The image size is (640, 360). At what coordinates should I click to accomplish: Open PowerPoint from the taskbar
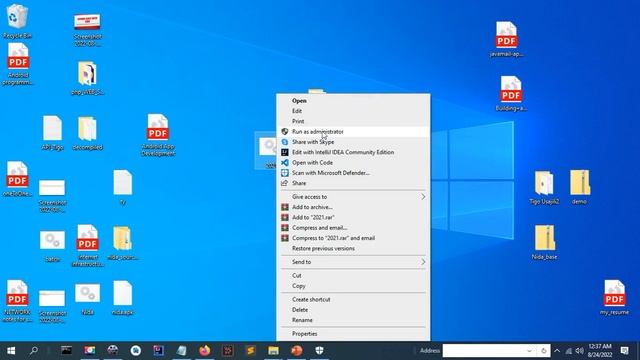[x=297, y=350]
